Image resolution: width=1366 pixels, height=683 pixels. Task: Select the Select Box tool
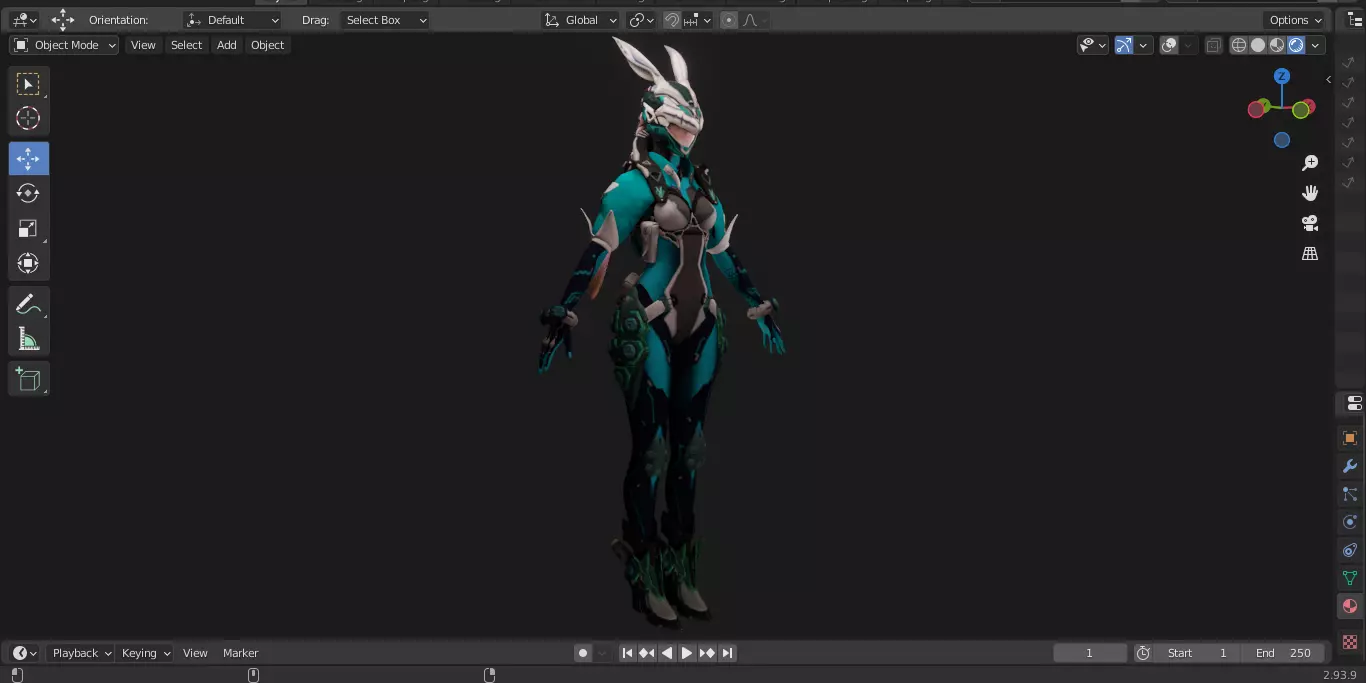[28, 84]
